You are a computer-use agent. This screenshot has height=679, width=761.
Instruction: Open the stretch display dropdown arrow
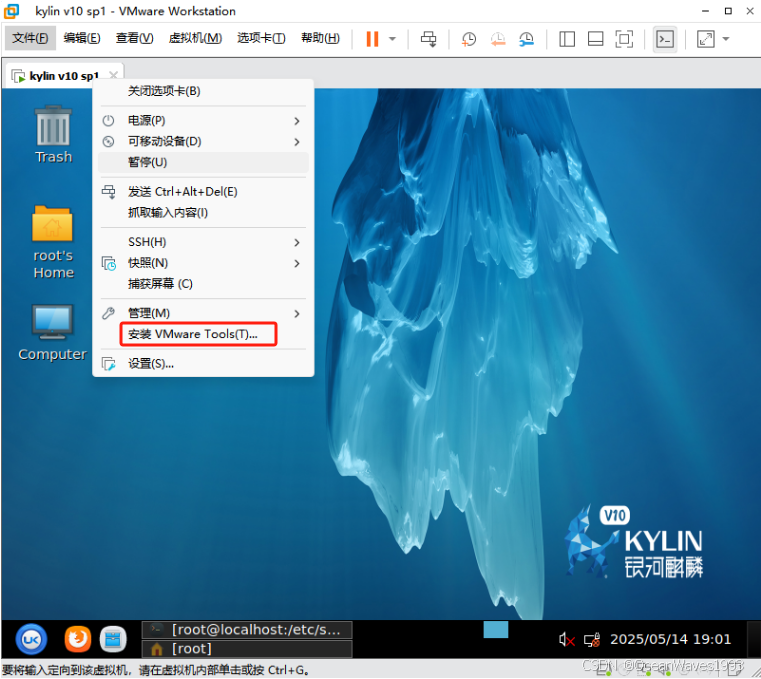click(726, 39)
